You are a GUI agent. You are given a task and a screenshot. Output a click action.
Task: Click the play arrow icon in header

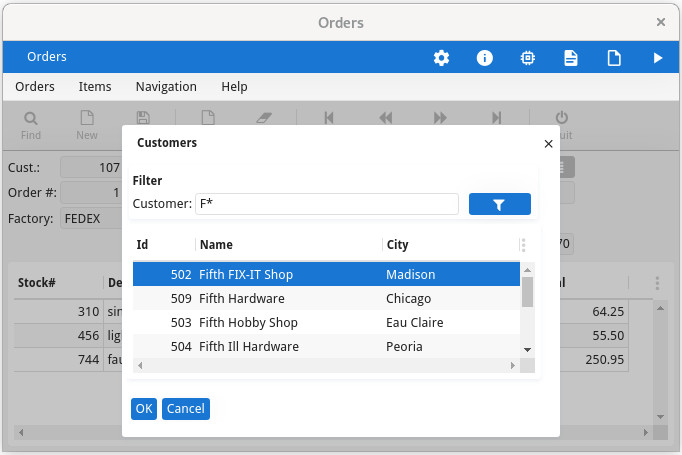coord(658,58)
